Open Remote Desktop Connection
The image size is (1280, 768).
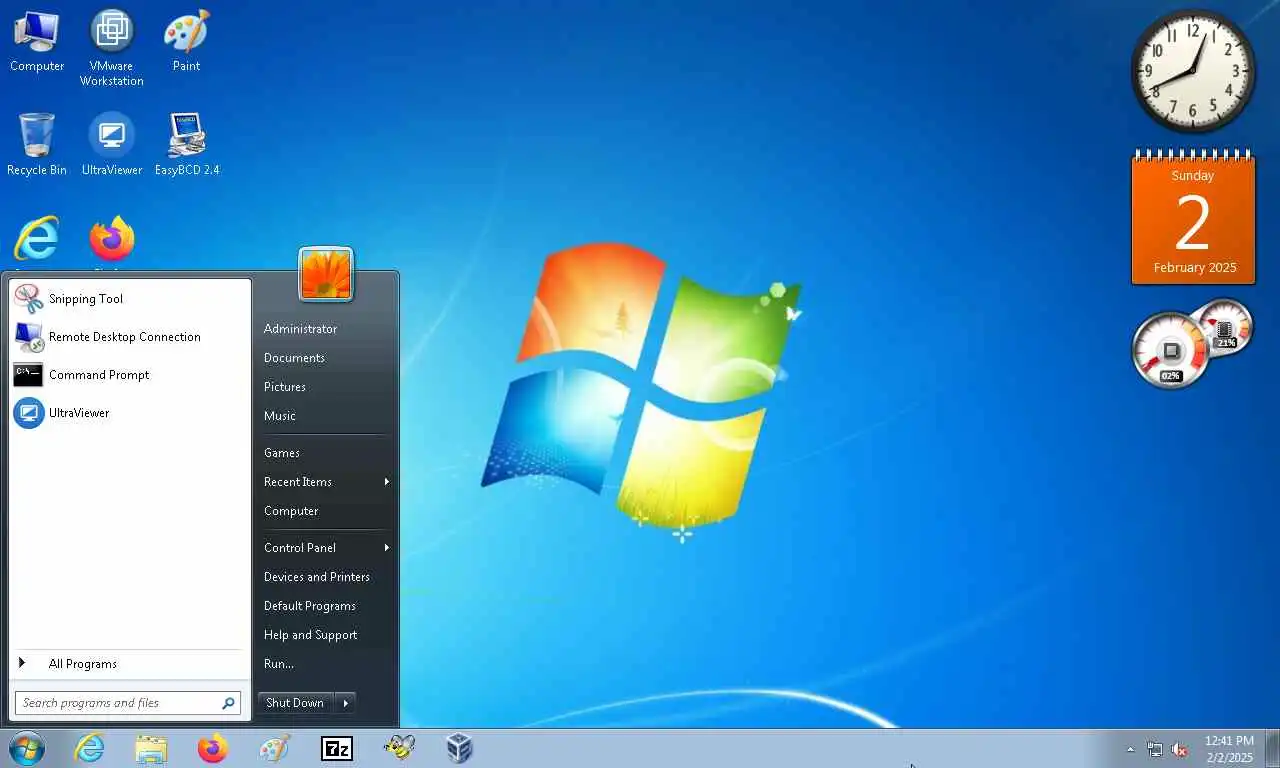(x=130, y=337)
